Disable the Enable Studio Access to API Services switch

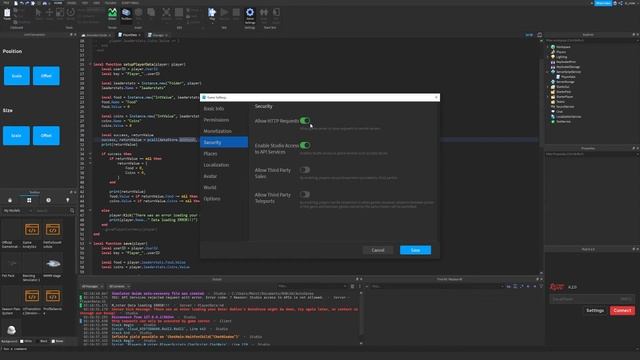[305, 145]
